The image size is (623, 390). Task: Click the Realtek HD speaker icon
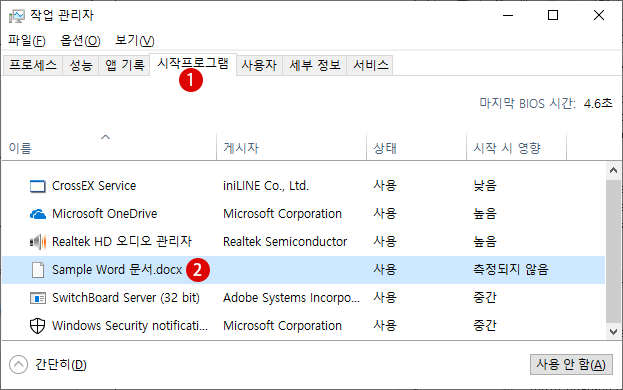pos(38,242)
